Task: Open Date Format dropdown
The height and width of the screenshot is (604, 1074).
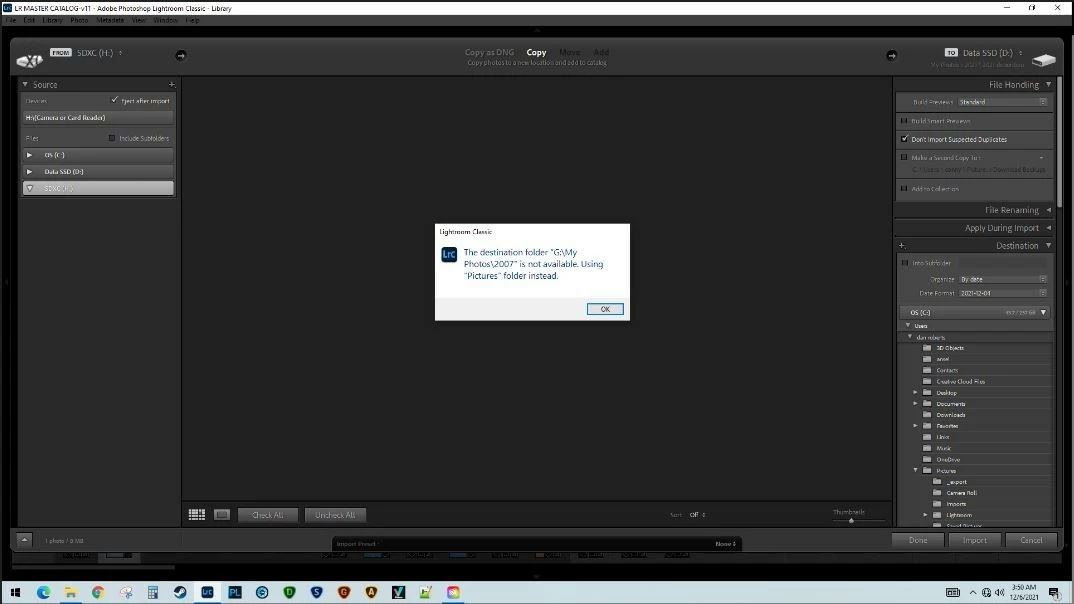Action: coord(1003,293)
